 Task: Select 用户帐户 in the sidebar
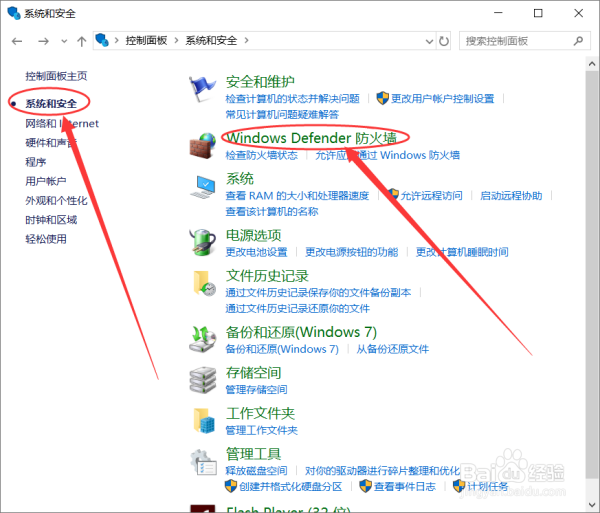tap(46, 181)
